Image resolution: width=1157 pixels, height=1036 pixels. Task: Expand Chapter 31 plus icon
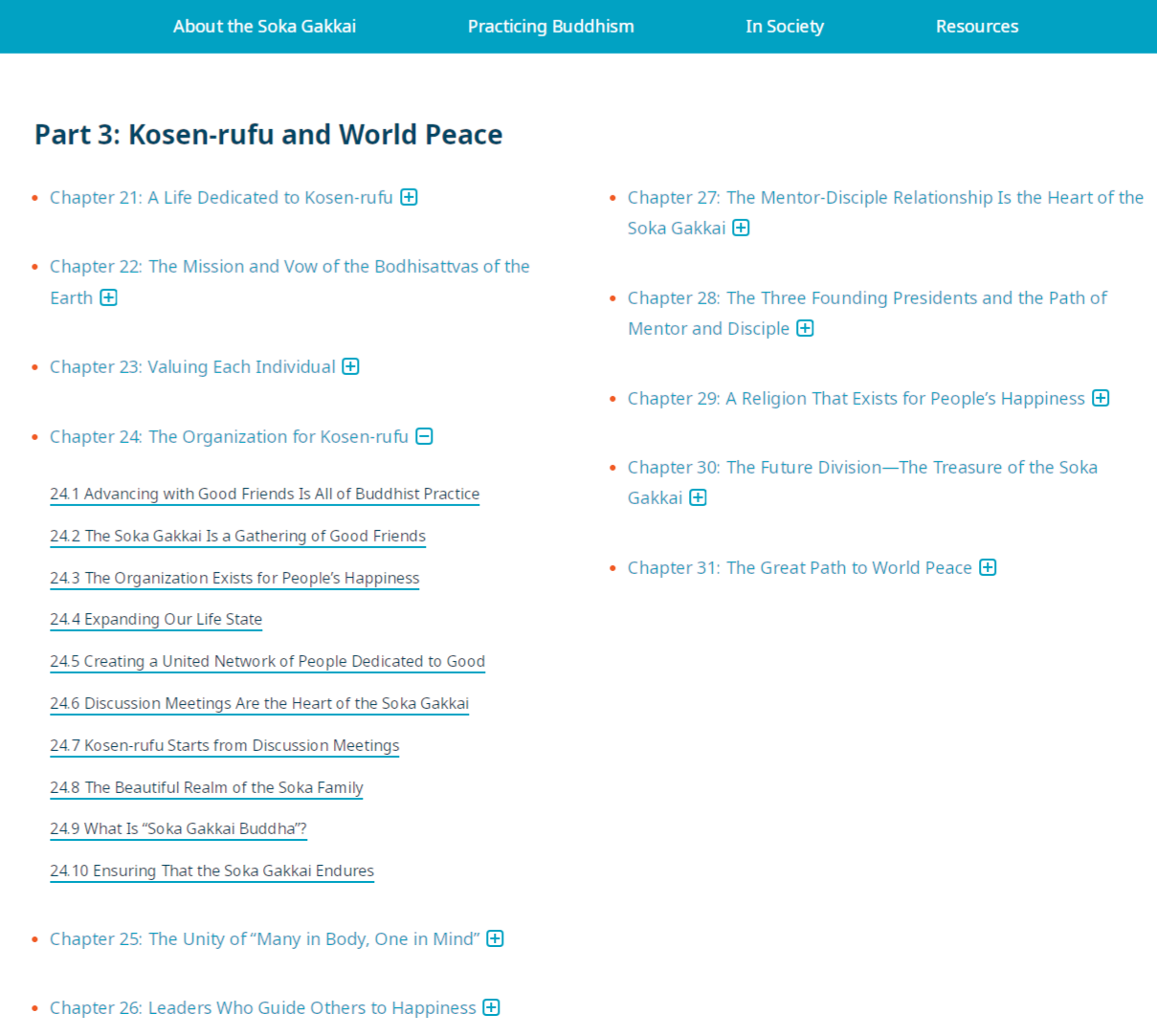click(988, 567)
